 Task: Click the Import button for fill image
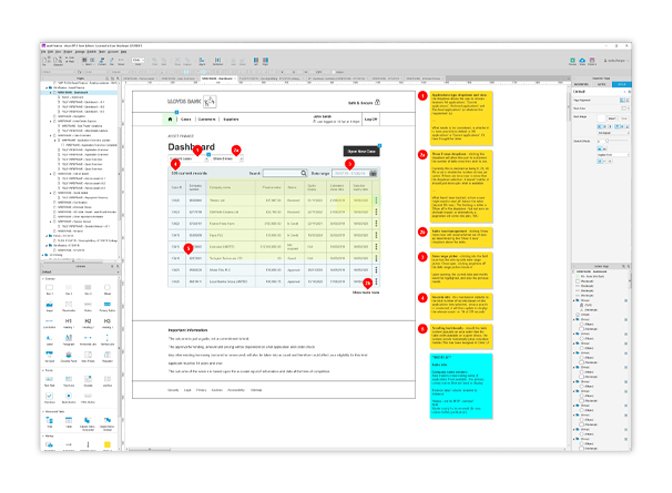coord(612,118)
